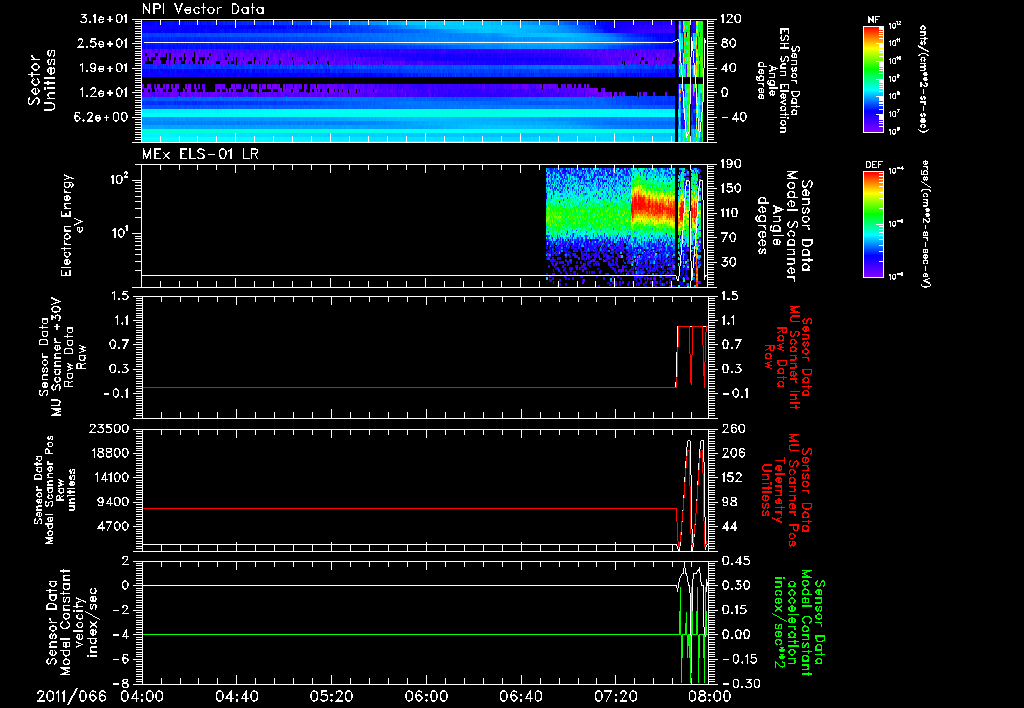Click the 10² electron energy tick label

(119, 179)
